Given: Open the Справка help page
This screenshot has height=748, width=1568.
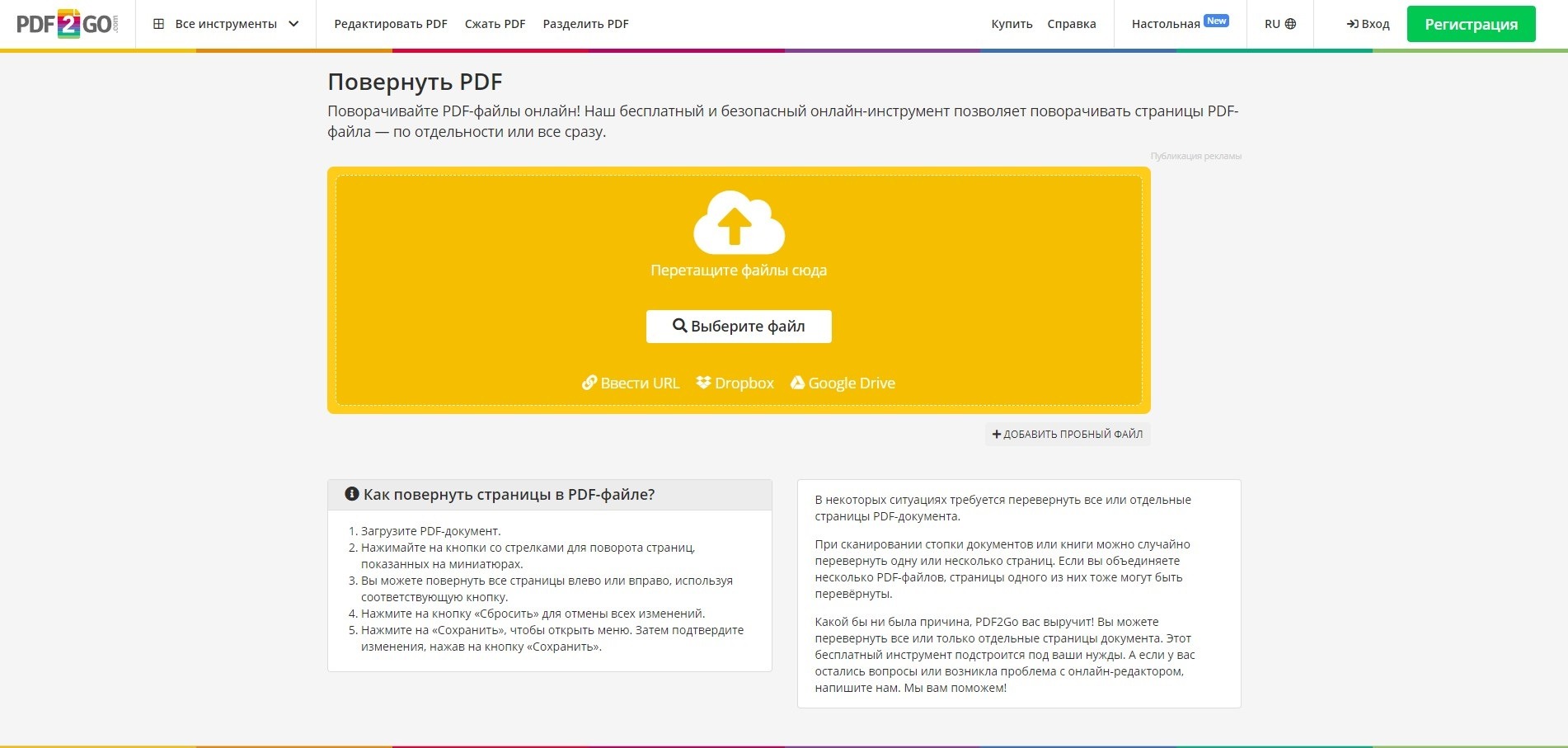Looking at the screenshot, I should [x=1072, y=24].
